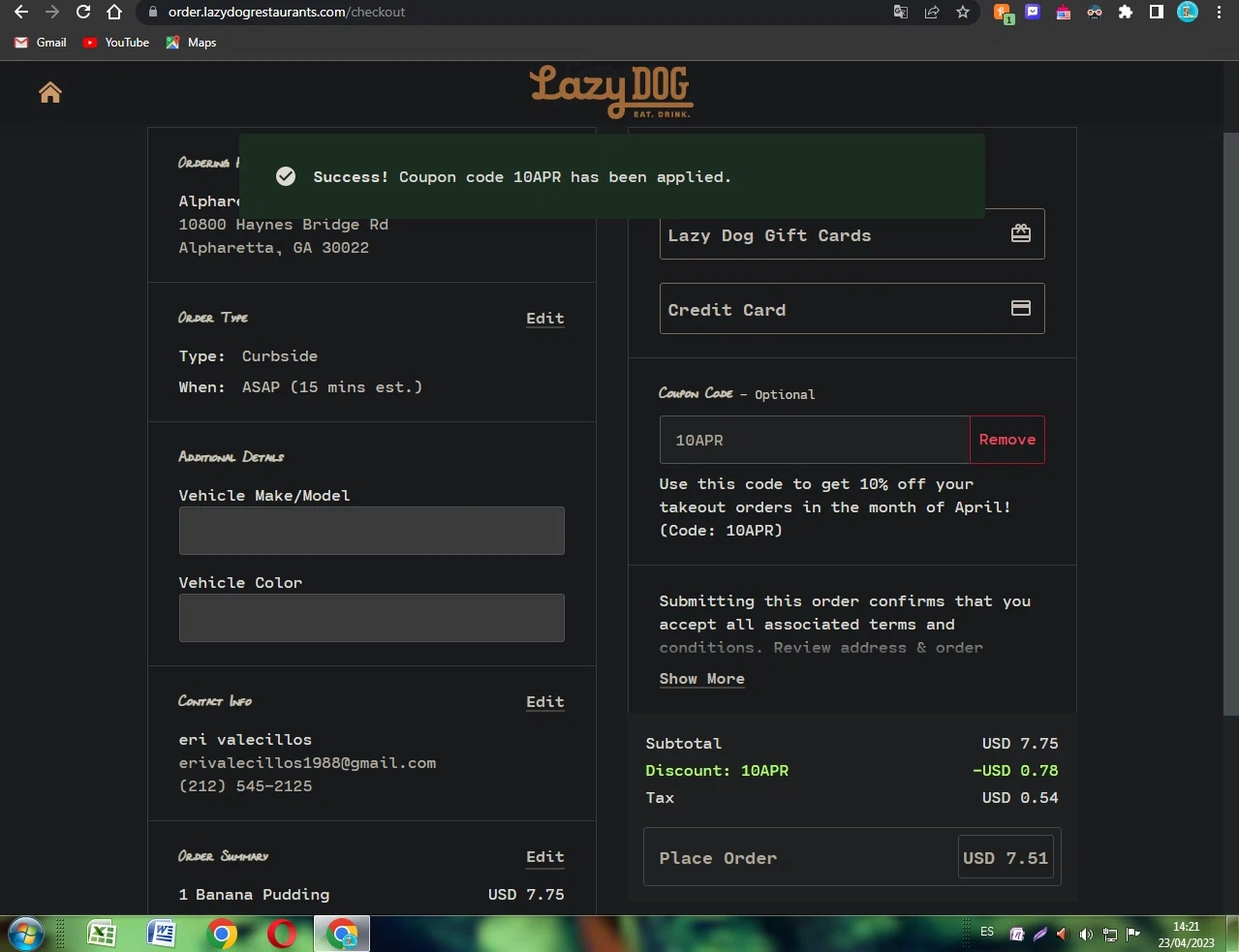Click the credit card icon

(1021, 308)
